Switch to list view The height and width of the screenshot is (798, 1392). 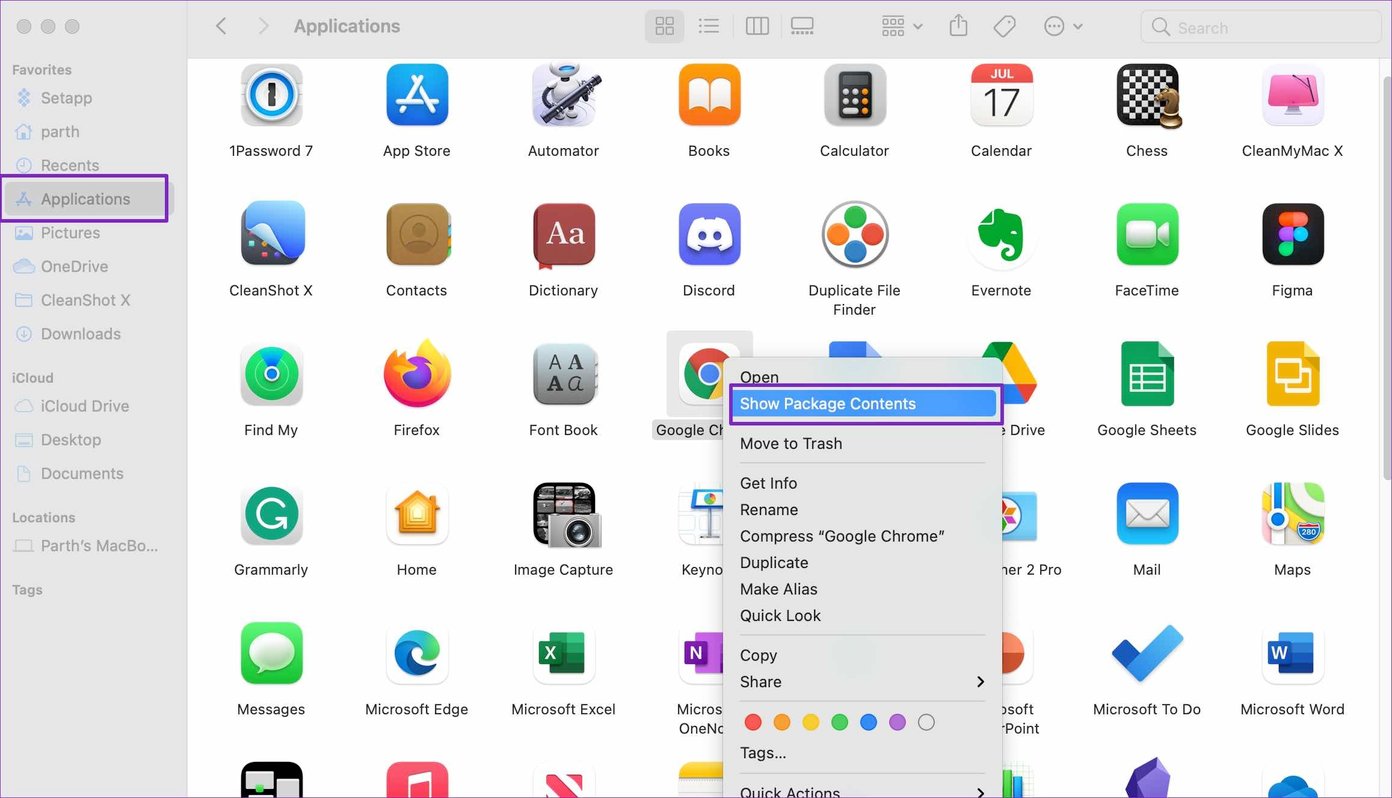709,27
